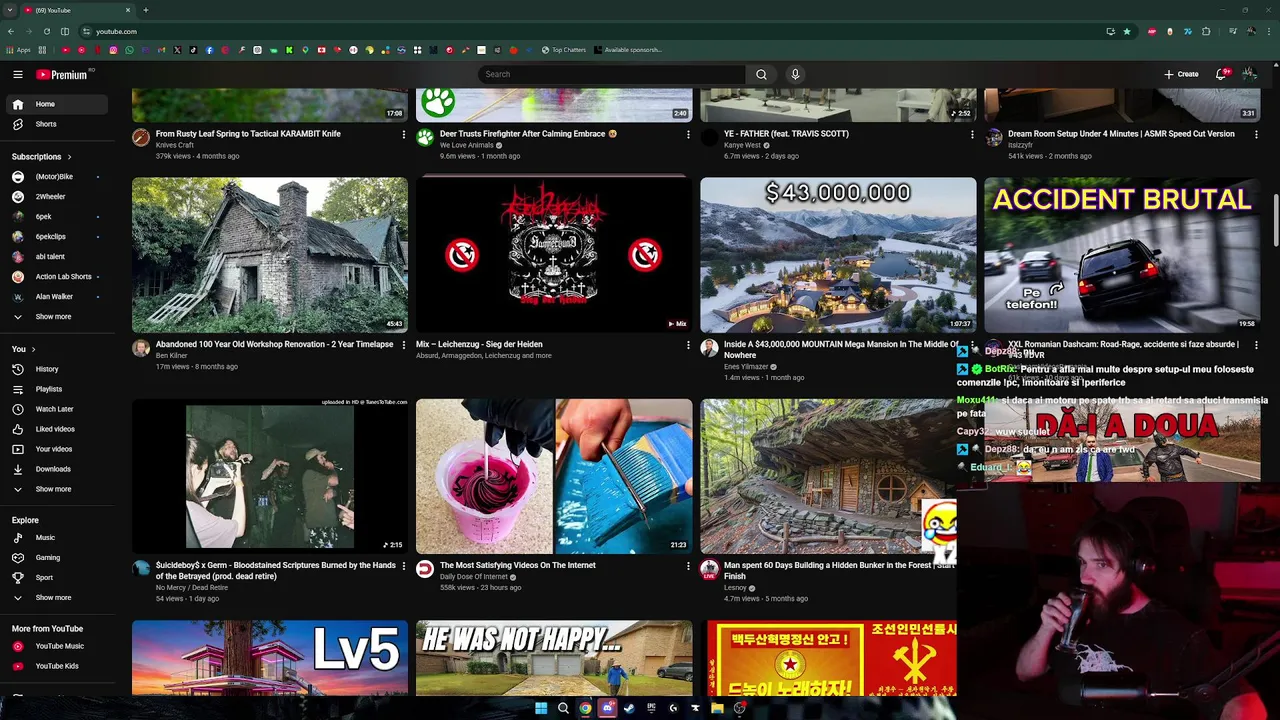Open the 2Wheeler channel subscription
The width and height of the screenshot is (1280, 720).
58,197
